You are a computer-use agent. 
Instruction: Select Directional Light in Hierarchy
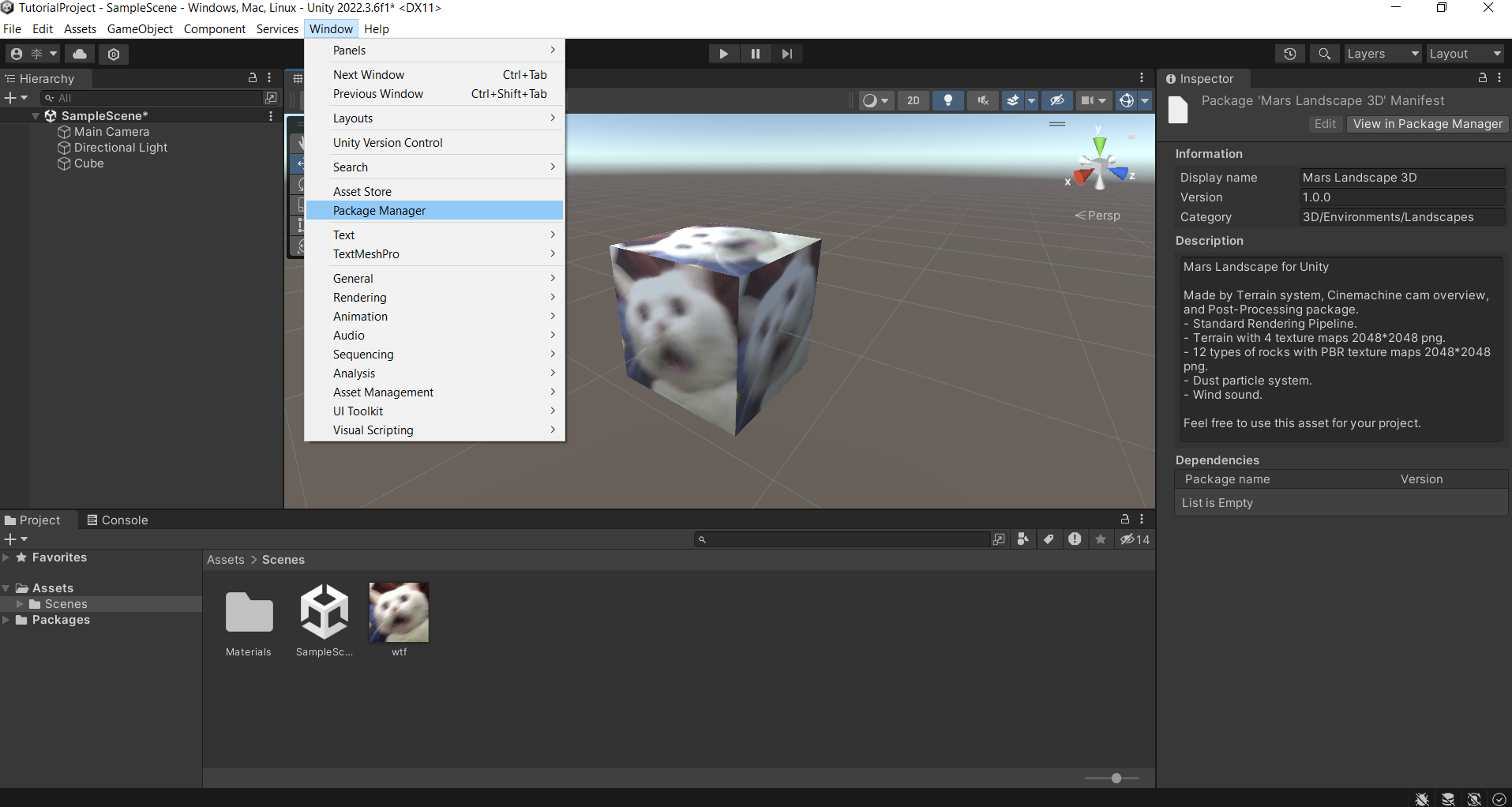[121, 148]
